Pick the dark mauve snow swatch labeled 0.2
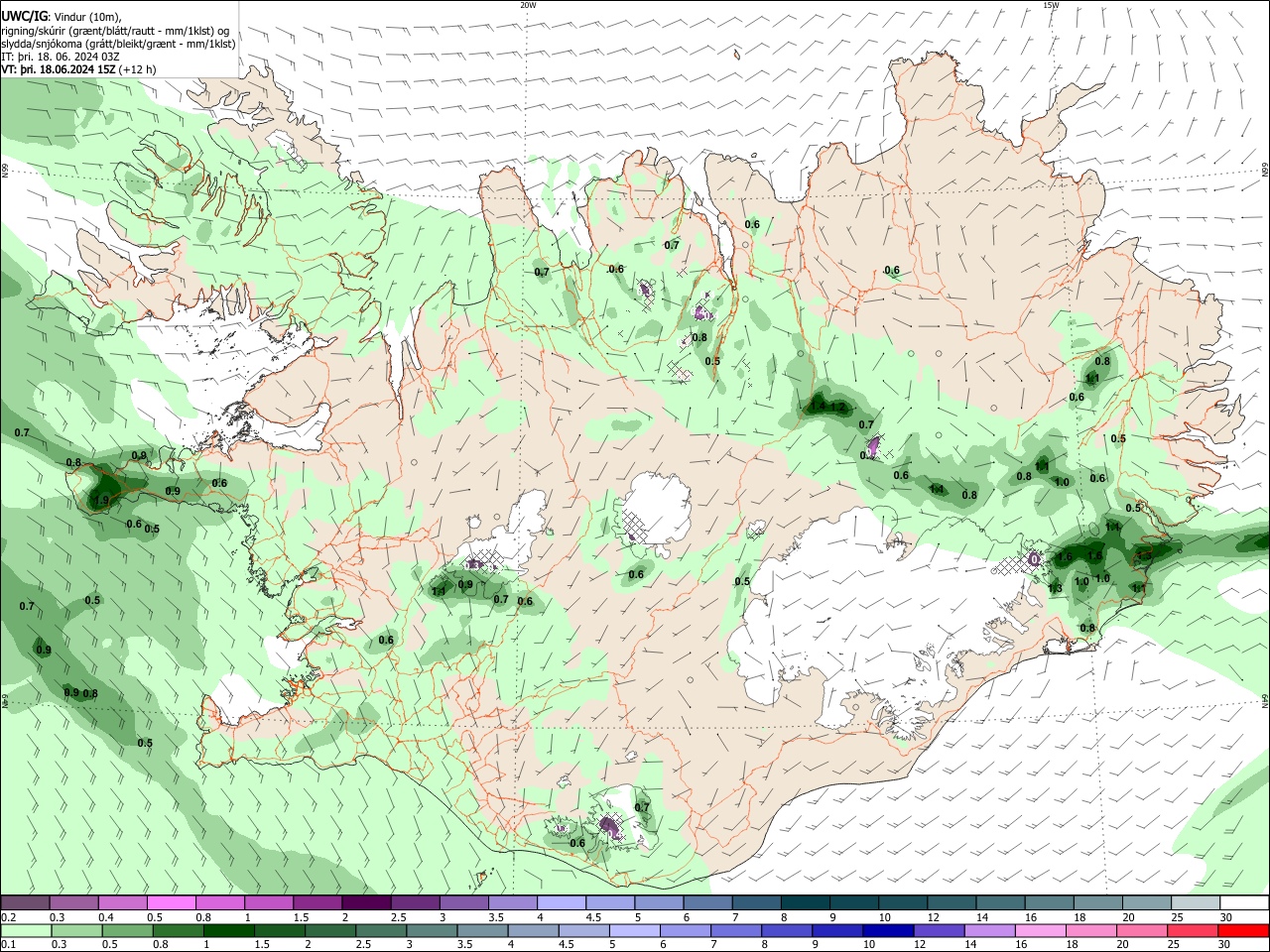The image size is (1270, 952). coord(25,903)
